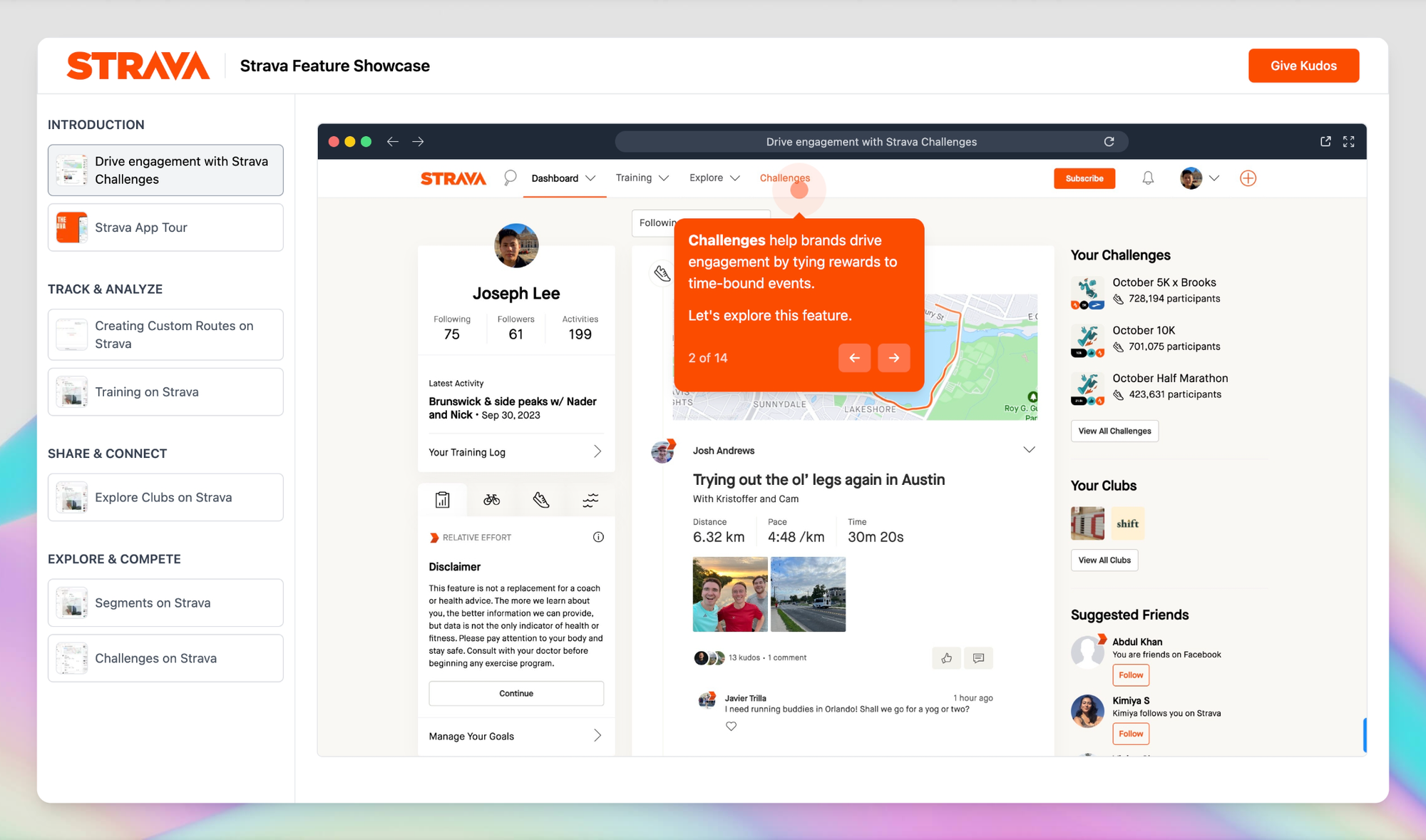Image resolution: width=1426 pixels, height=840 pixels.
Task: Go to previous tour step arrow
Action: pyautogui.click(x=854, y=358)
